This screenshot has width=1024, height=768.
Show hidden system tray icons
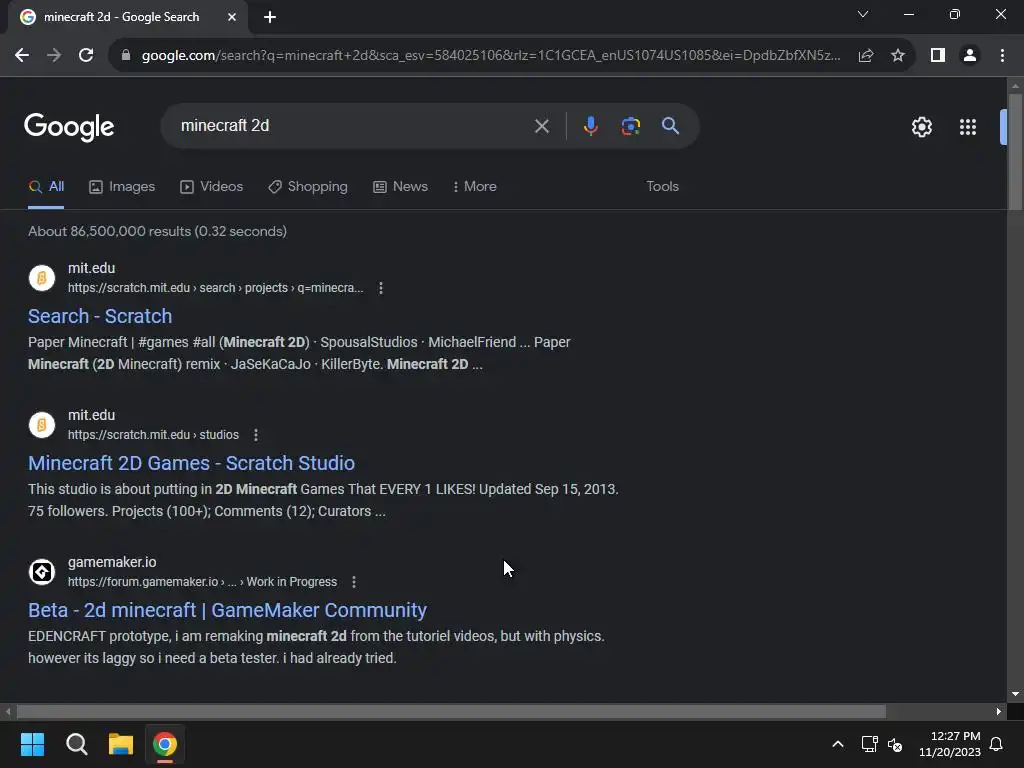838,744
